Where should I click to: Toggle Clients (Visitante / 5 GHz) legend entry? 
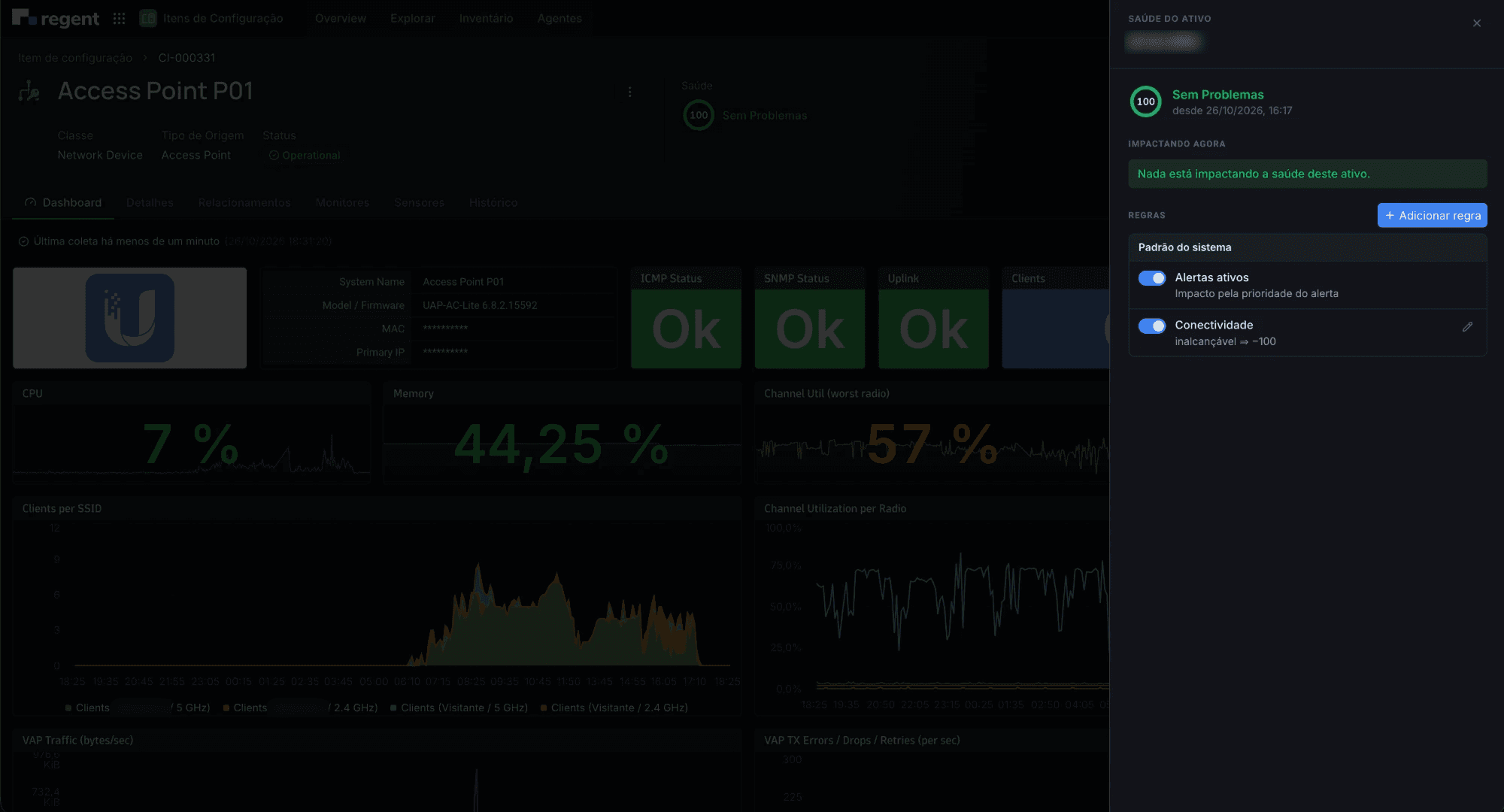(459, 707)
